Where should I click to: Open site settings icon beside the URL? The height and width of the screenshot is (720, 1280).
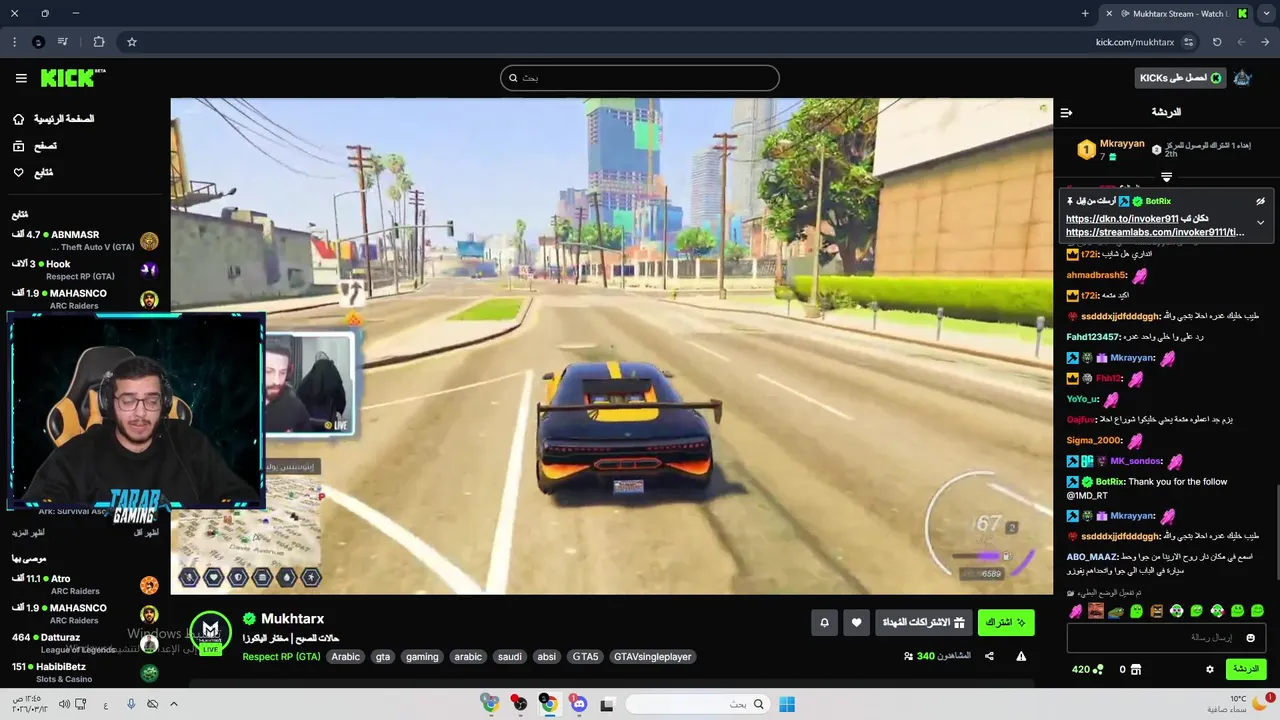(1188, 42)
